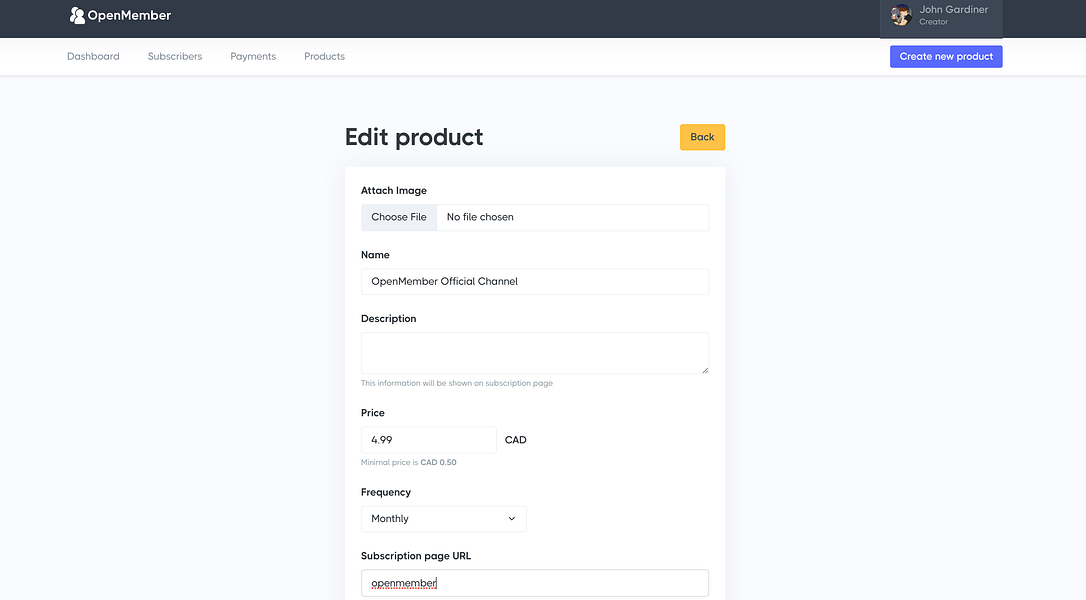Click Create new product button
Image resolution: width=1086 pixels, height=600 pixels.
coord(946,56)
